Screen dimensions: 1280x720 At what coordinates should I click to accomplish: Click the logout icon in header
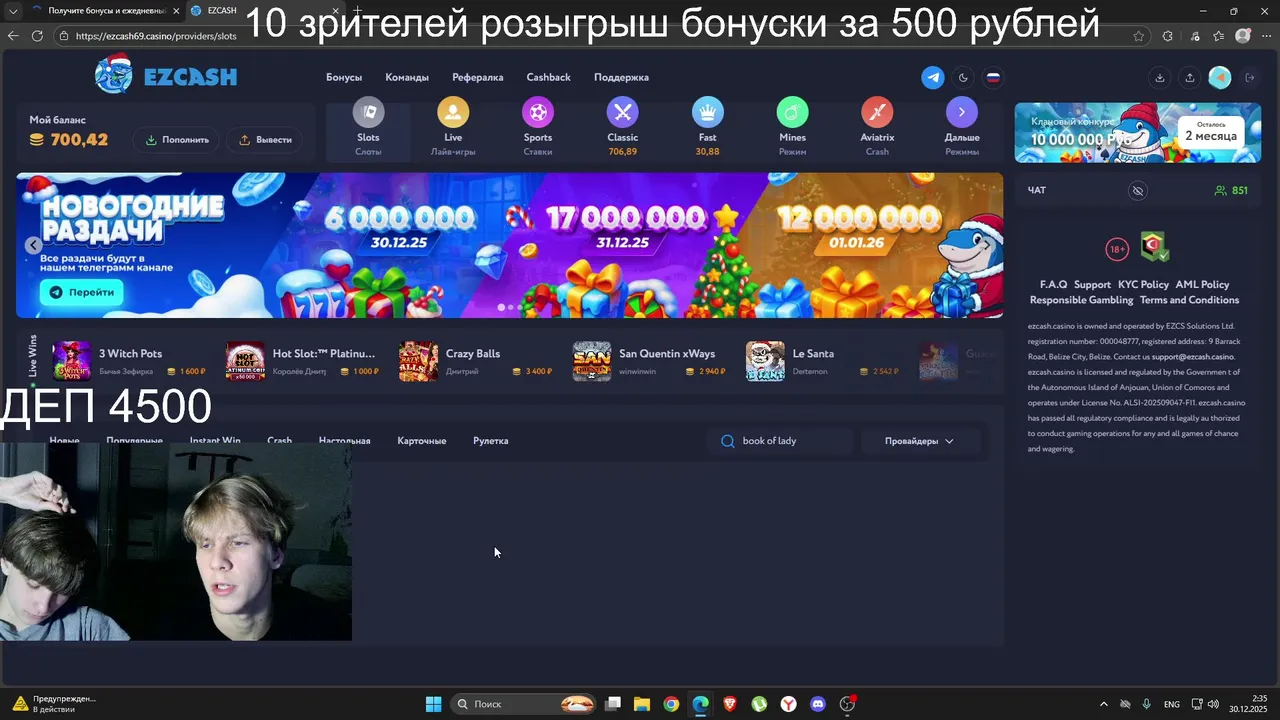[1249, 77]
